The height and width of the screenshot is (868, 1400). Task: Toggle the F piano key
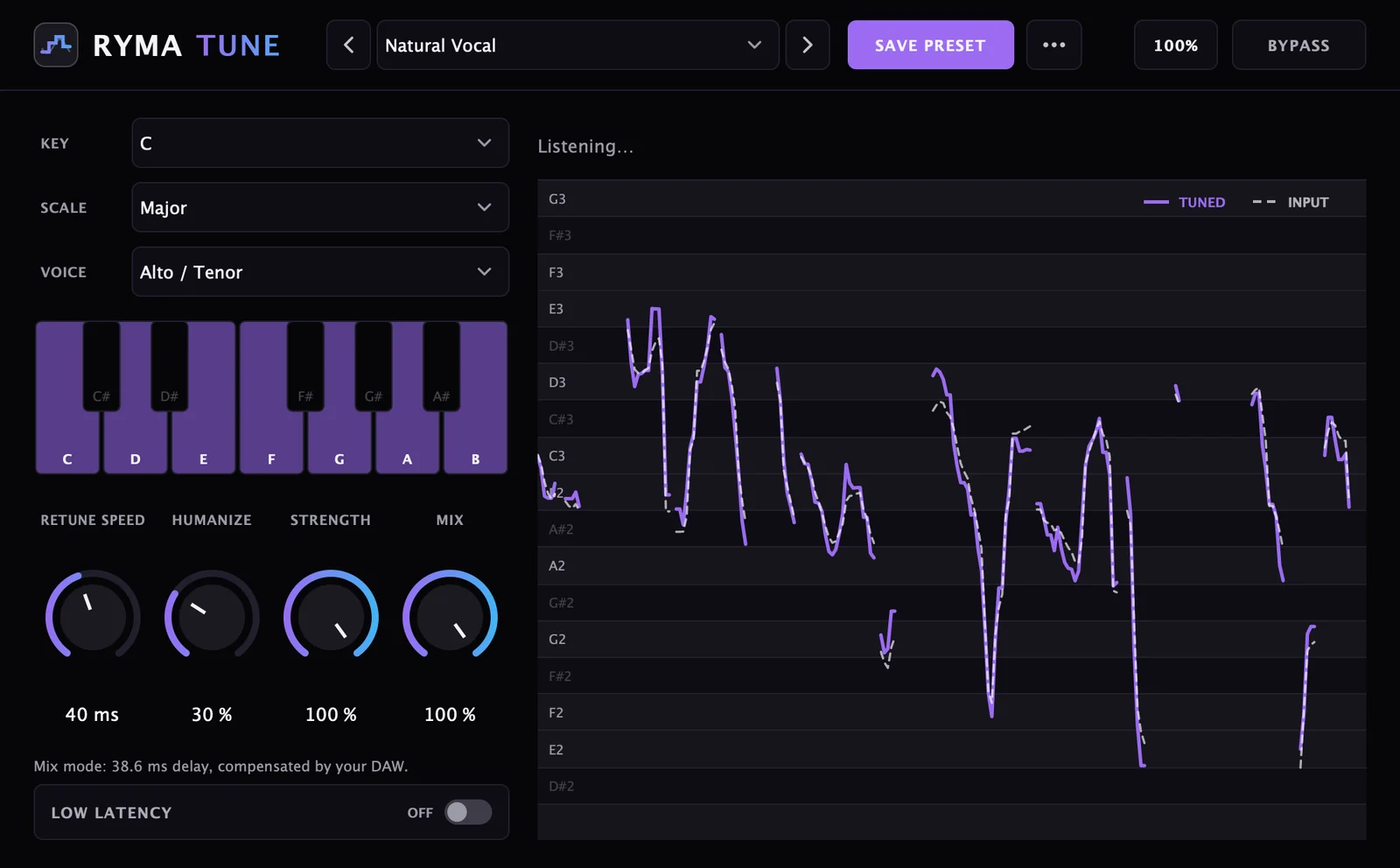coord(271,444)
